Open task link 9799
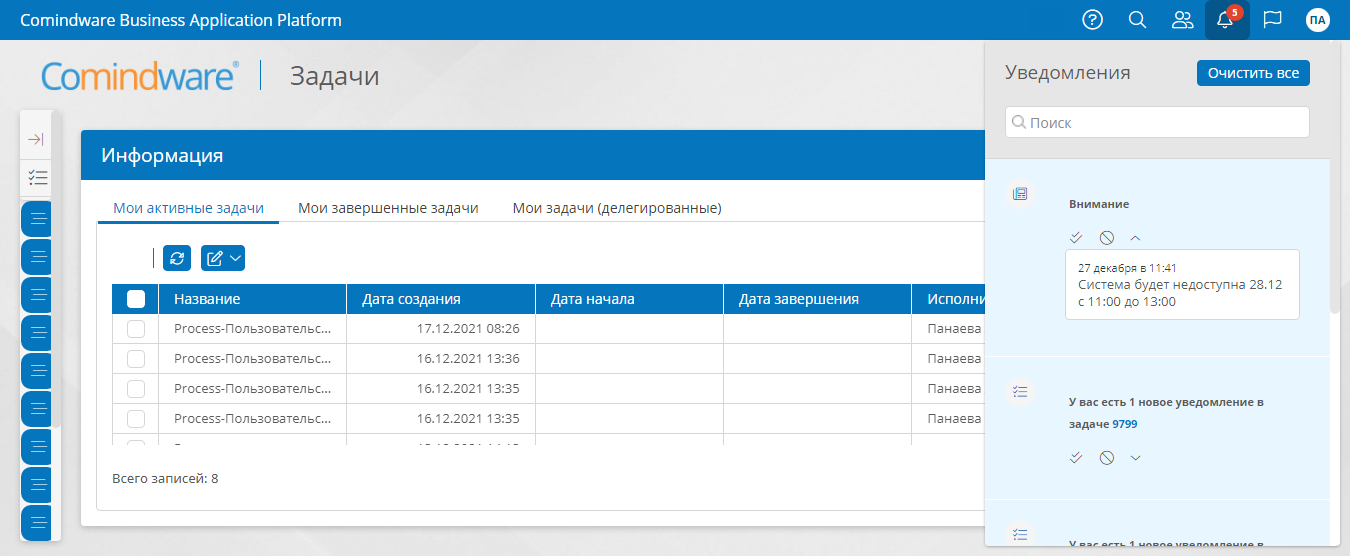The height and width of the screenshot is (556, 1350). click(x=1124, y=424)
